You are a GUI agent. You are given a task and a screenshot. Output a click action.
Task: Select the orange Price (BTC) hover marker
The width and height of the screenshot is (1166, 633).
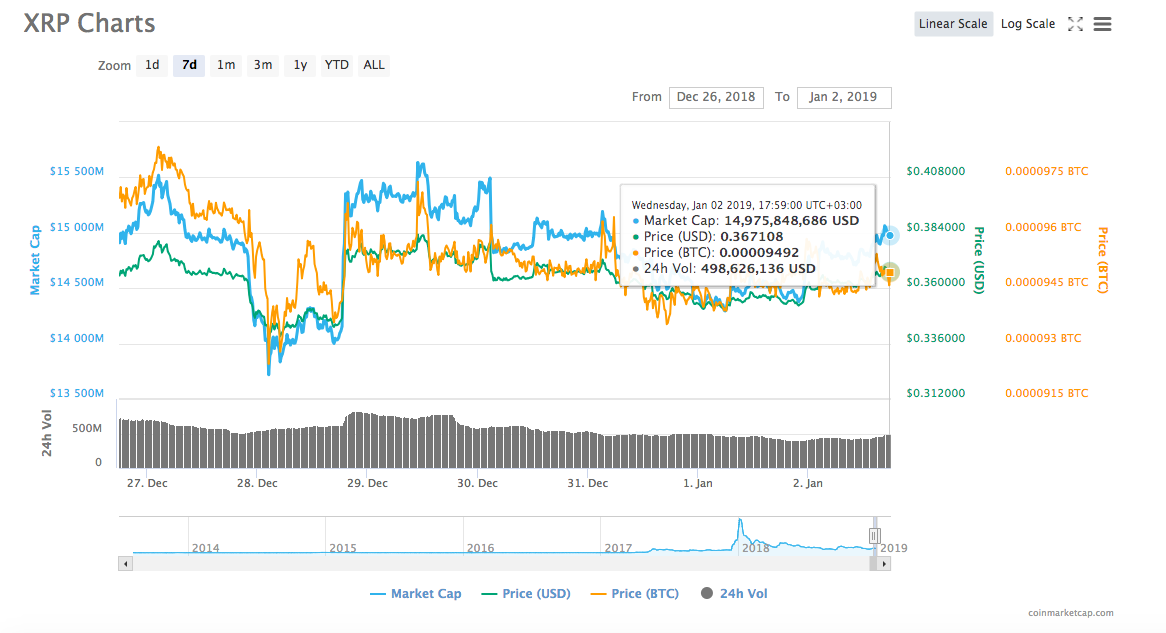click(x=889, y=272)
